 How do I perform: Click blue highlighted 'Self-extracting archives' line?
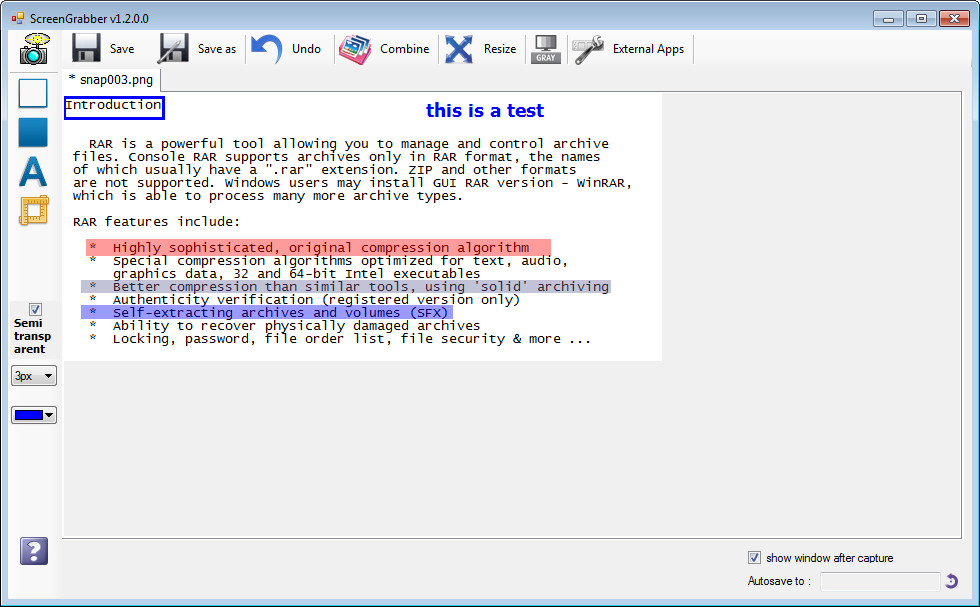267,312
